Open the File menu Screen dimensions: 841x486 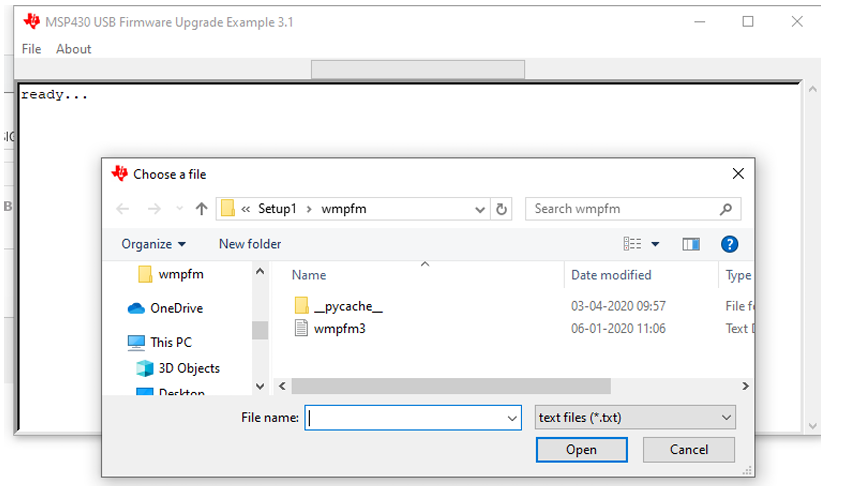click(x=31, y=49)
